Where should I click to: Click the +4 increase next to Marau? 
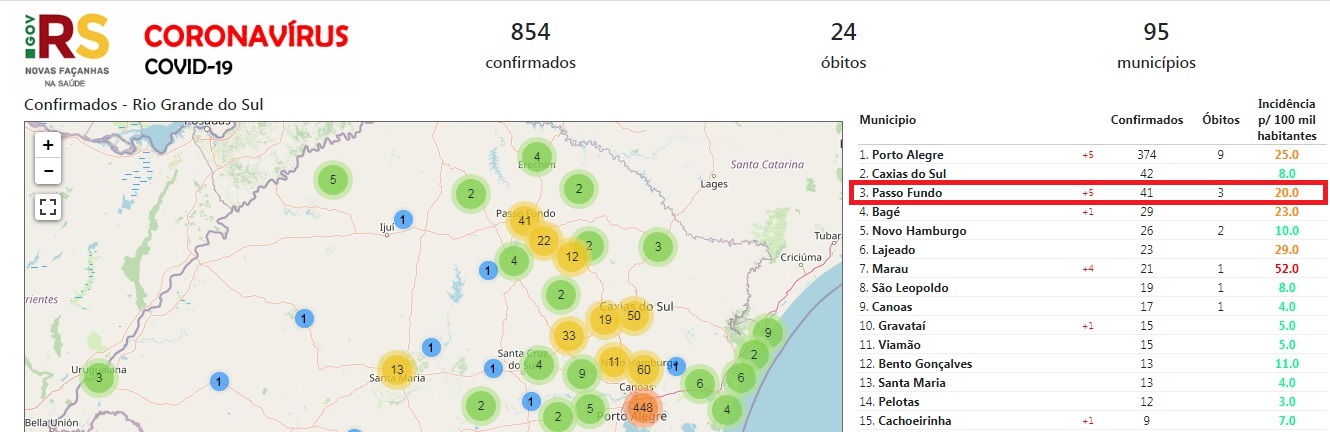point(1087,269)
